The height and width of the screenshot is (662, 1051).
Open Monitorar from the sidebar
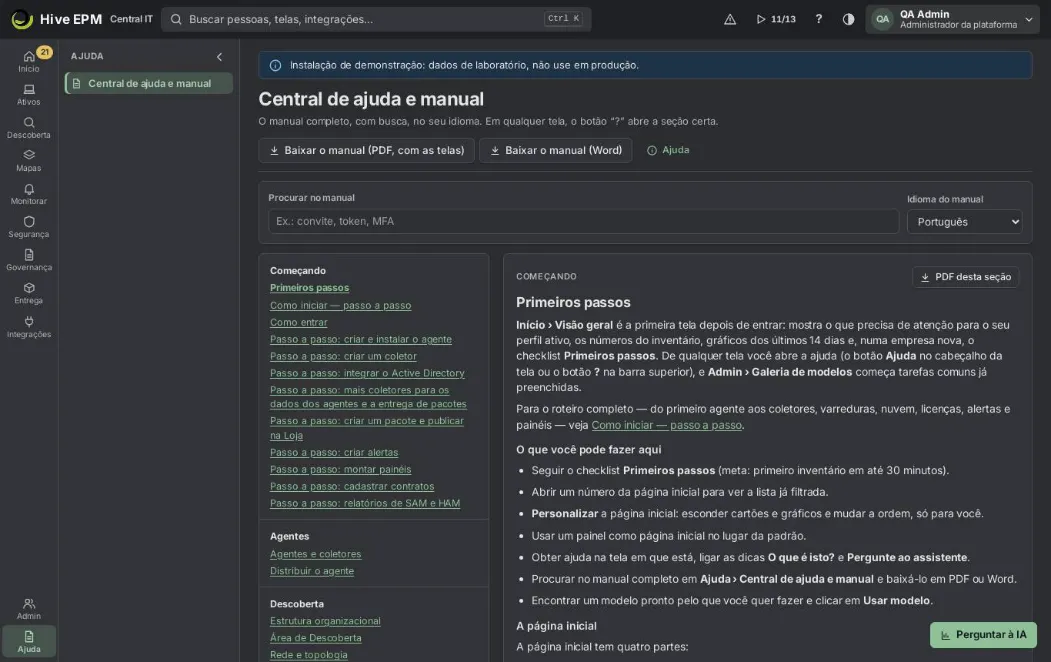coord(29,194)
